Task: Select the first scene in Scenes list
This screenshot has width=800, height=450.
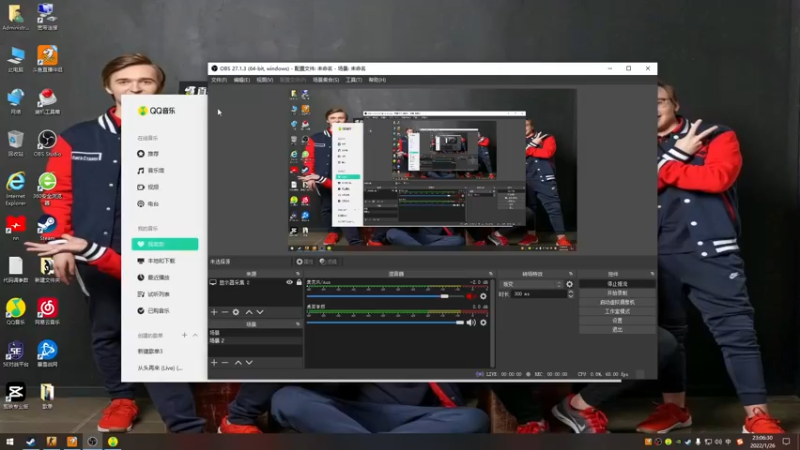Action: click(255, 333)
